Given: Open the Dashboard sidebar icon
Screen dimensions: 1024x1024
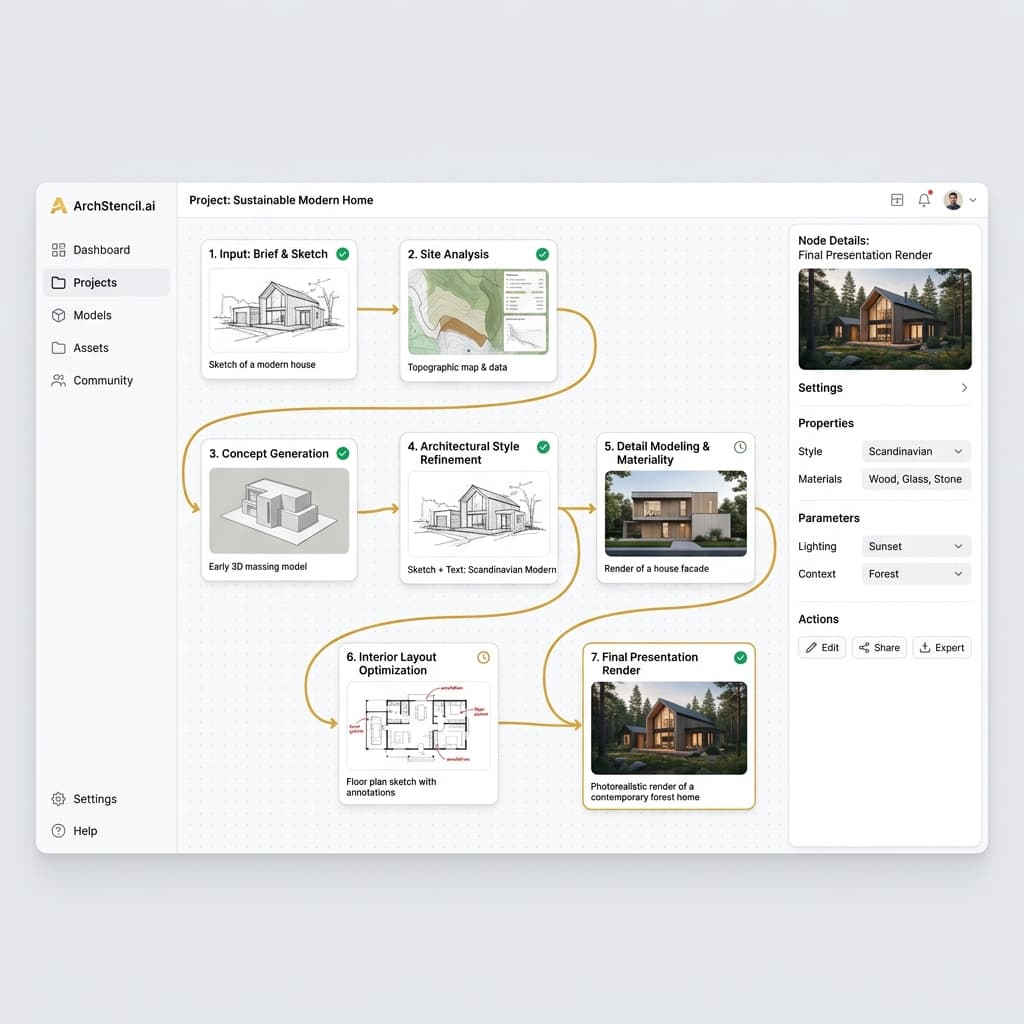Looking at the screenshot, I should click(57, 250).
